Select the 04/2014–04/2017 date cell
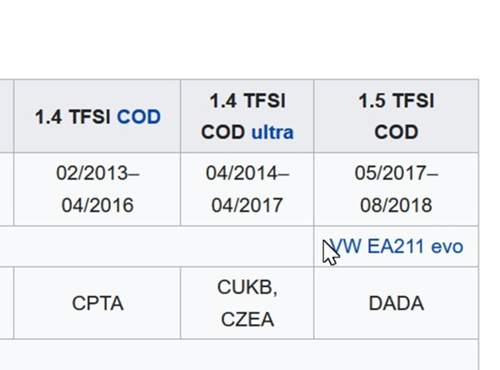 click(247, 189)
